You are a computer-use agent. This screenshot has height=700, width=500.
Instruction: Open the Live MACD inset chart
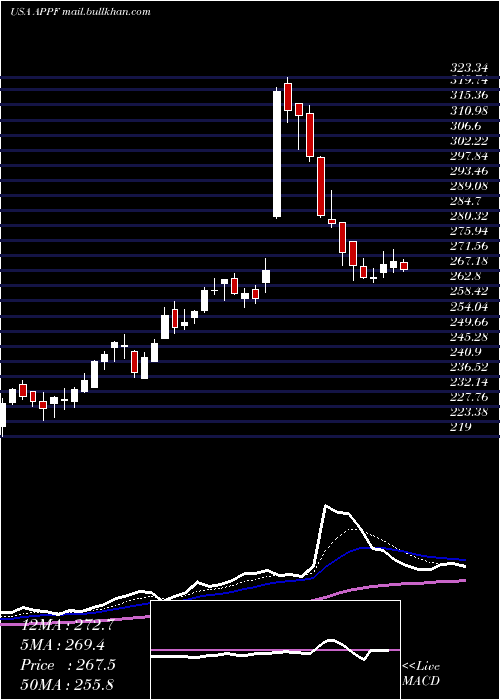pyautogui.click(x=275, y=650)
